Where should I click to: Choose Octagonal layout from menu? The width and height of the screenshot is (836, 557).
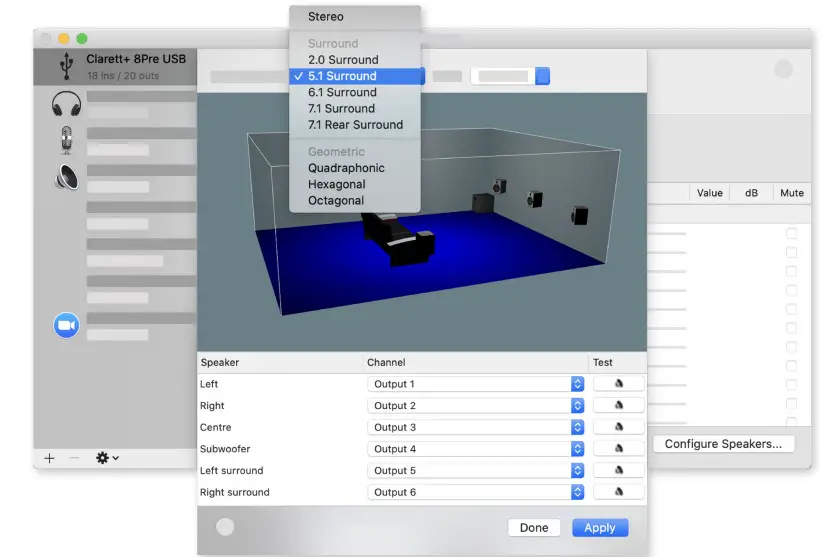tap(355, 200)
